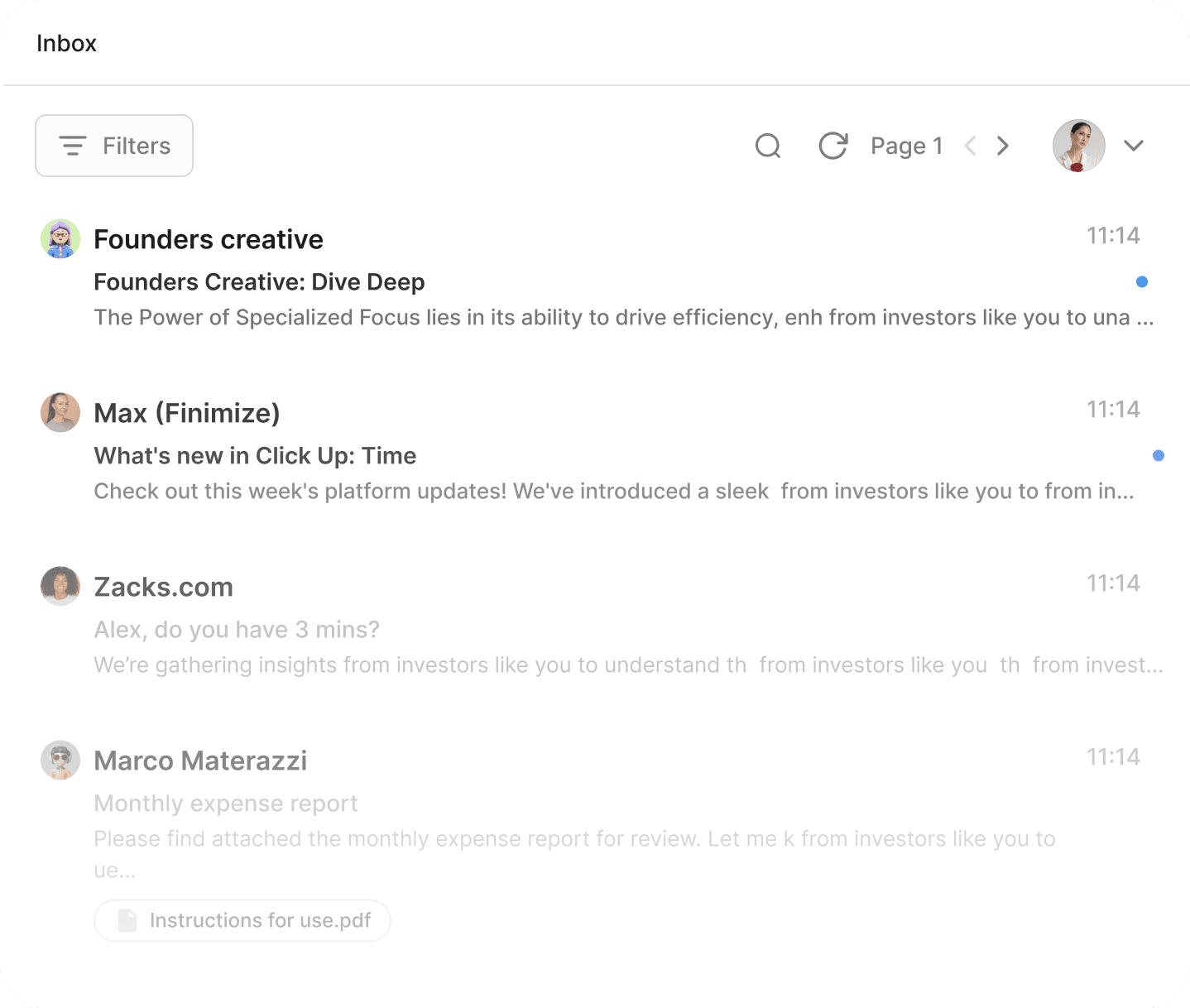Click the refresh inbox icon

pos(833,146)
